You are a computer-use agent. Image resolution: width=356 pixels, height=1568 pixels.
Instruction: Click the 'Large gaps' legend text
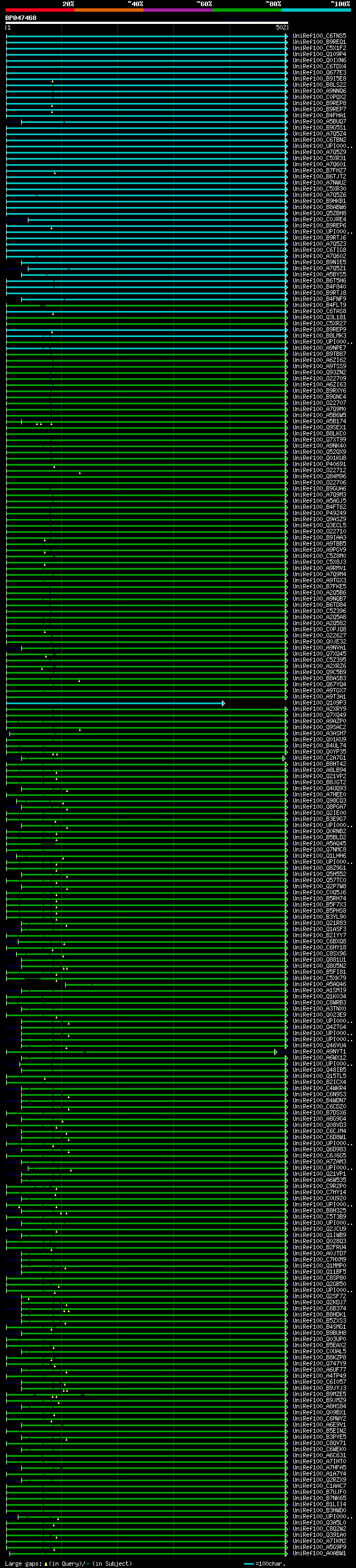tap(23, 1564)
